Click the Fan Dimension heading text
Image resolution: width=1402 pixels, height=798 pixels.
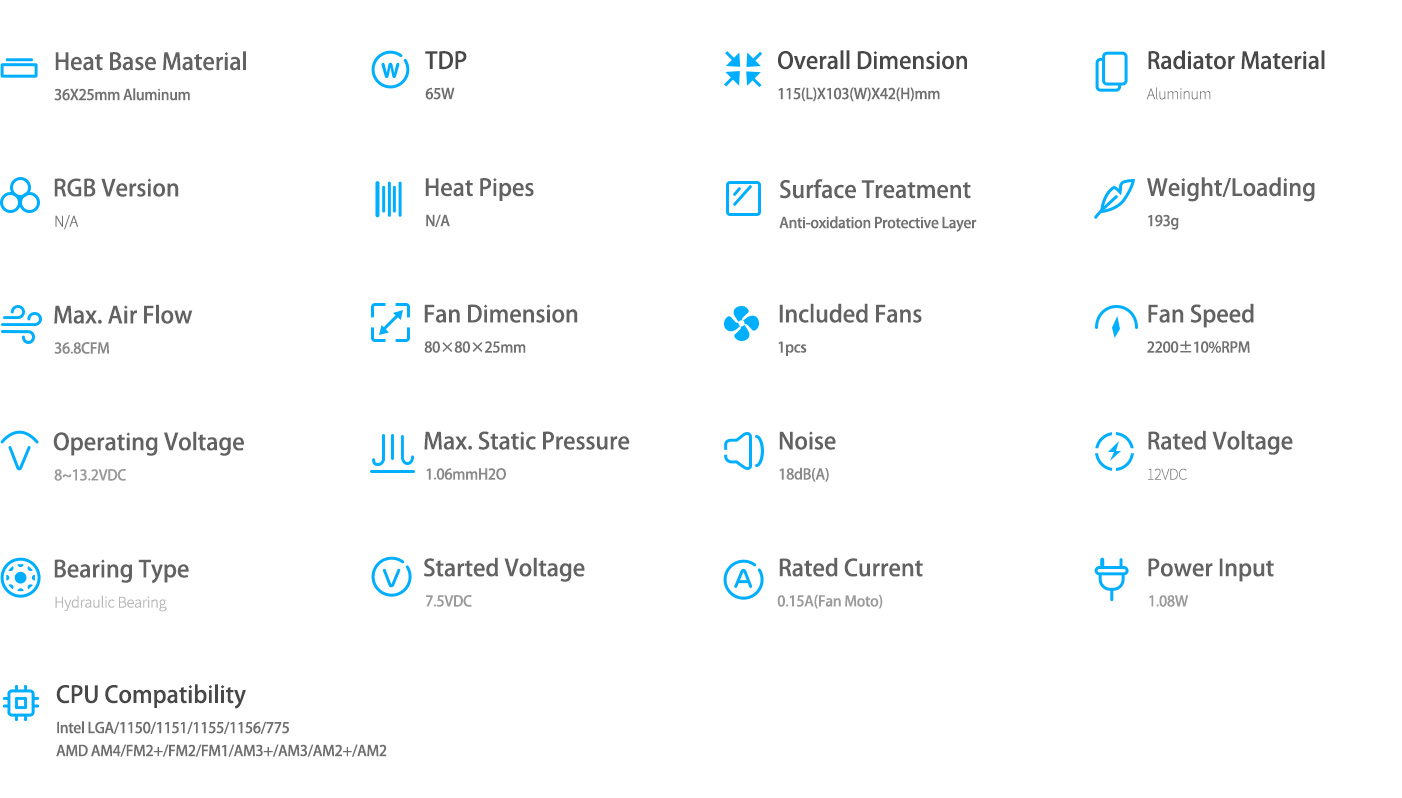501,314
